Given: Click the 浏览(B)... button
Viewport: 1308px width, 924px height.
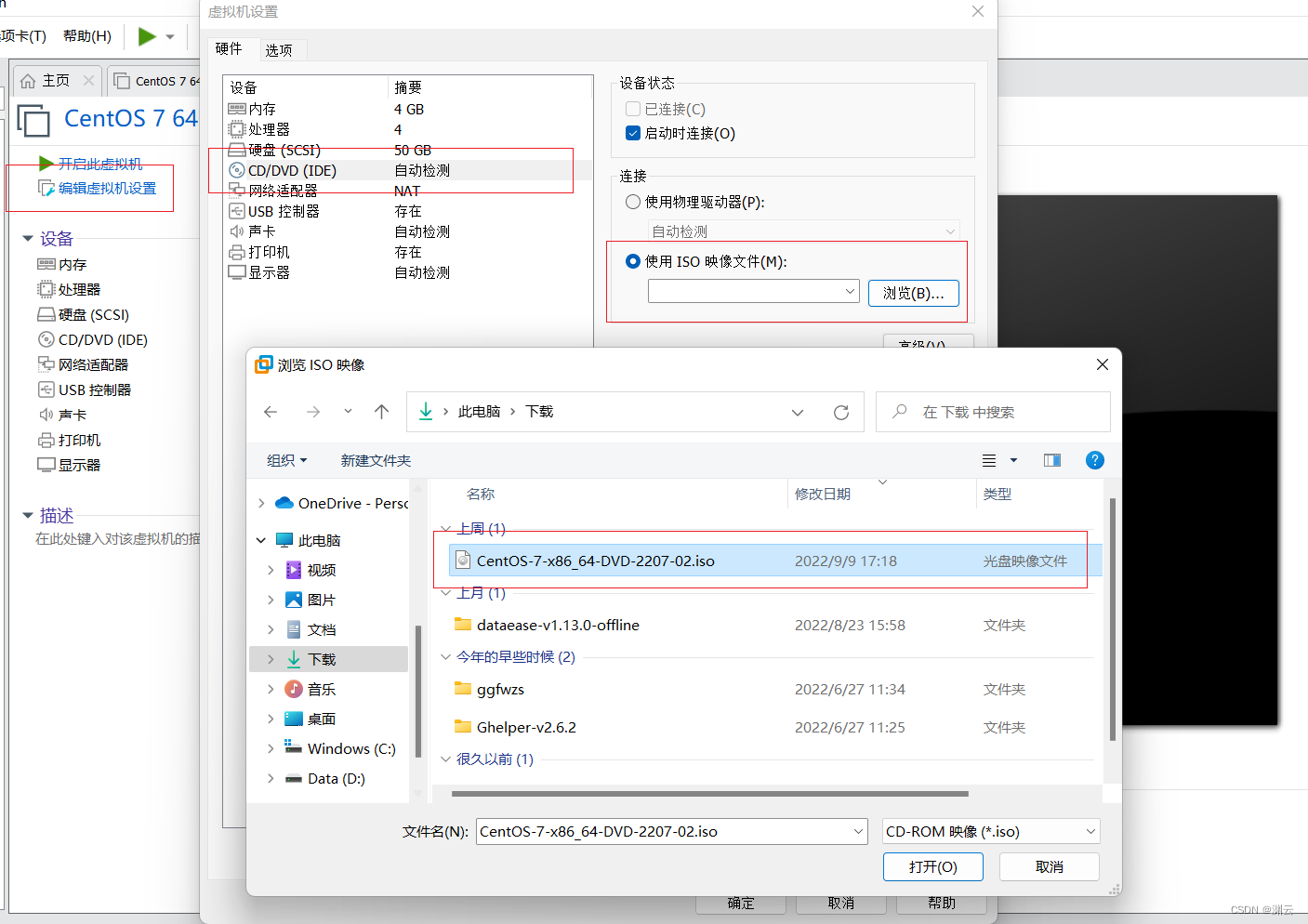Looking at the screenshot, I should (x=914, y=293).
